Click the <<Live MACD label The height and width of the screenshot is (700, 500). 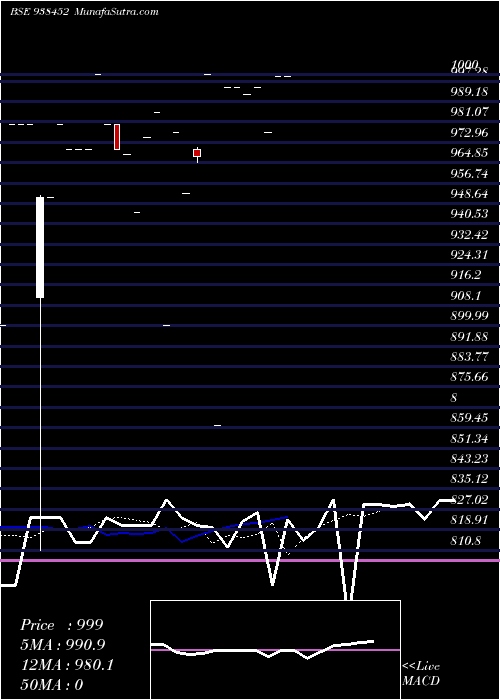pos(421,674)
